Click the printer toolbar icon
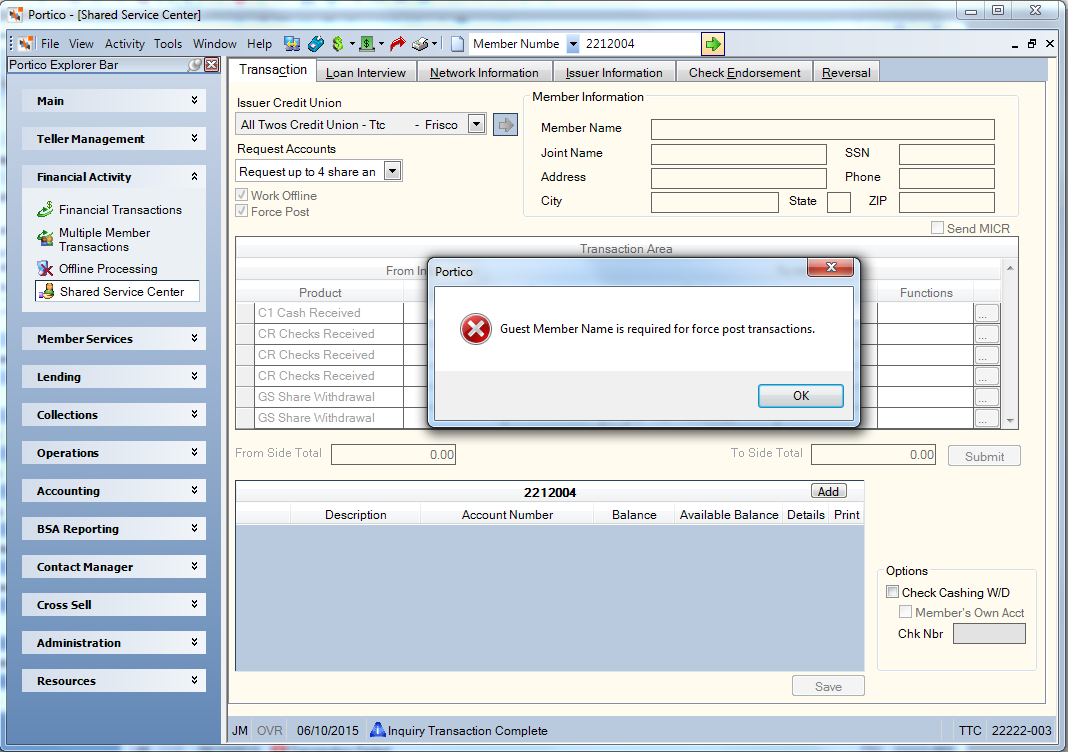 (x=420, y=44)
